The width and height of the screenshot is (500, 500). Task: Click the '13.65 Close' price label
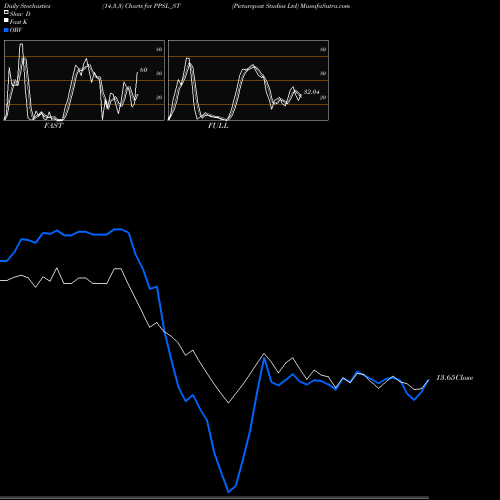[x=455, y=378]
